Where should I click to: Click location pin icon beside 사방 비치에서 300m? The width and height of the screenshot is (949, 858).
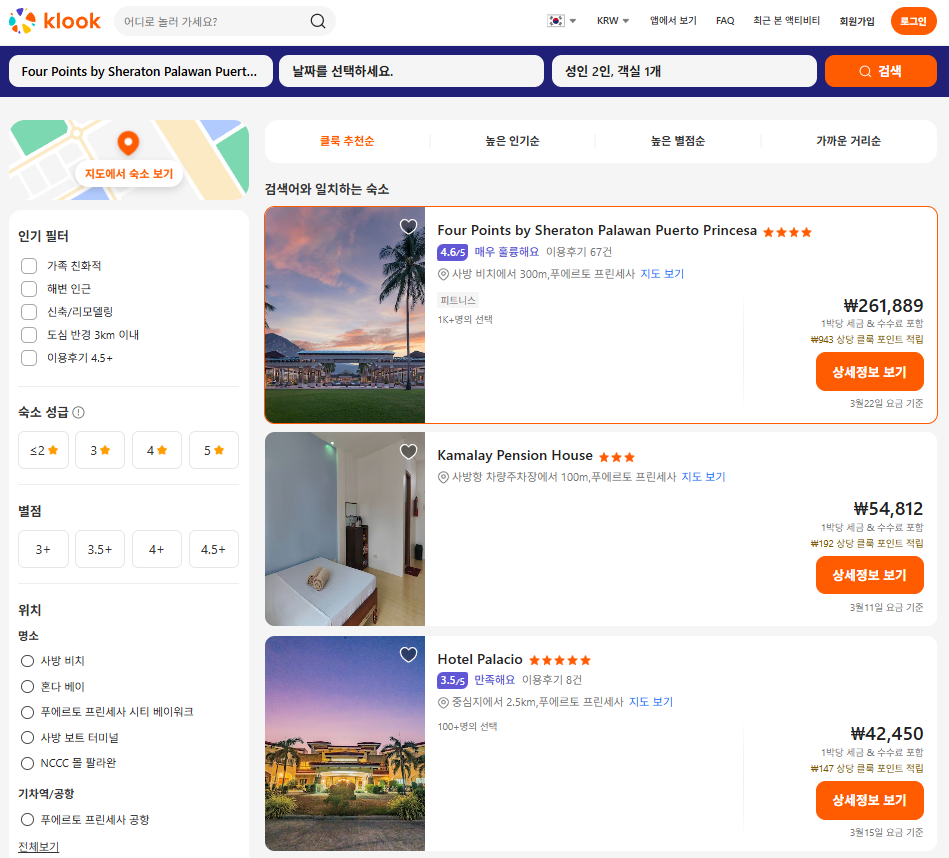[x=444, y=274]
